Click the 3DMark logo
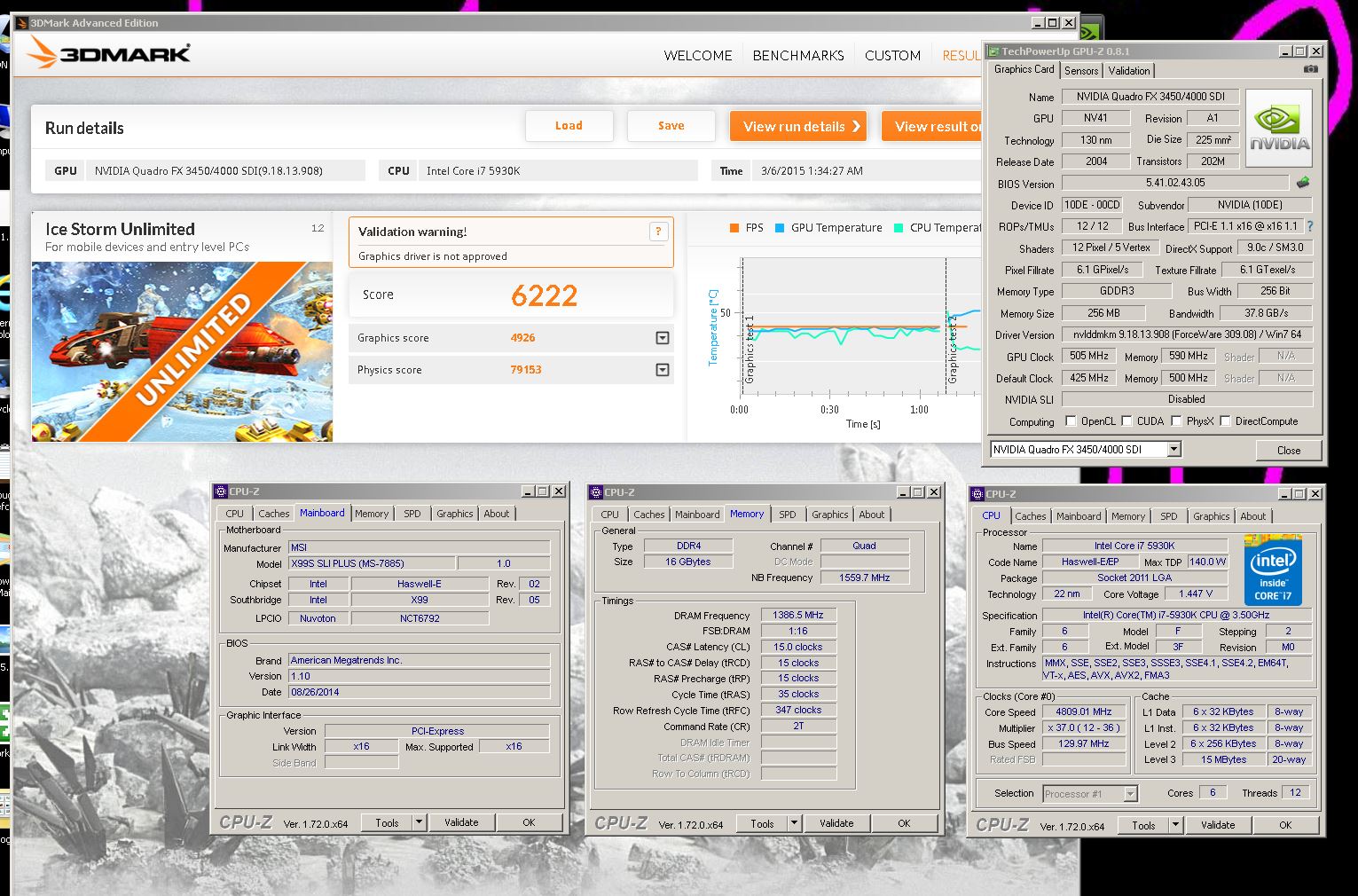Screen dimensions: 1358x896 coord(109,54)
